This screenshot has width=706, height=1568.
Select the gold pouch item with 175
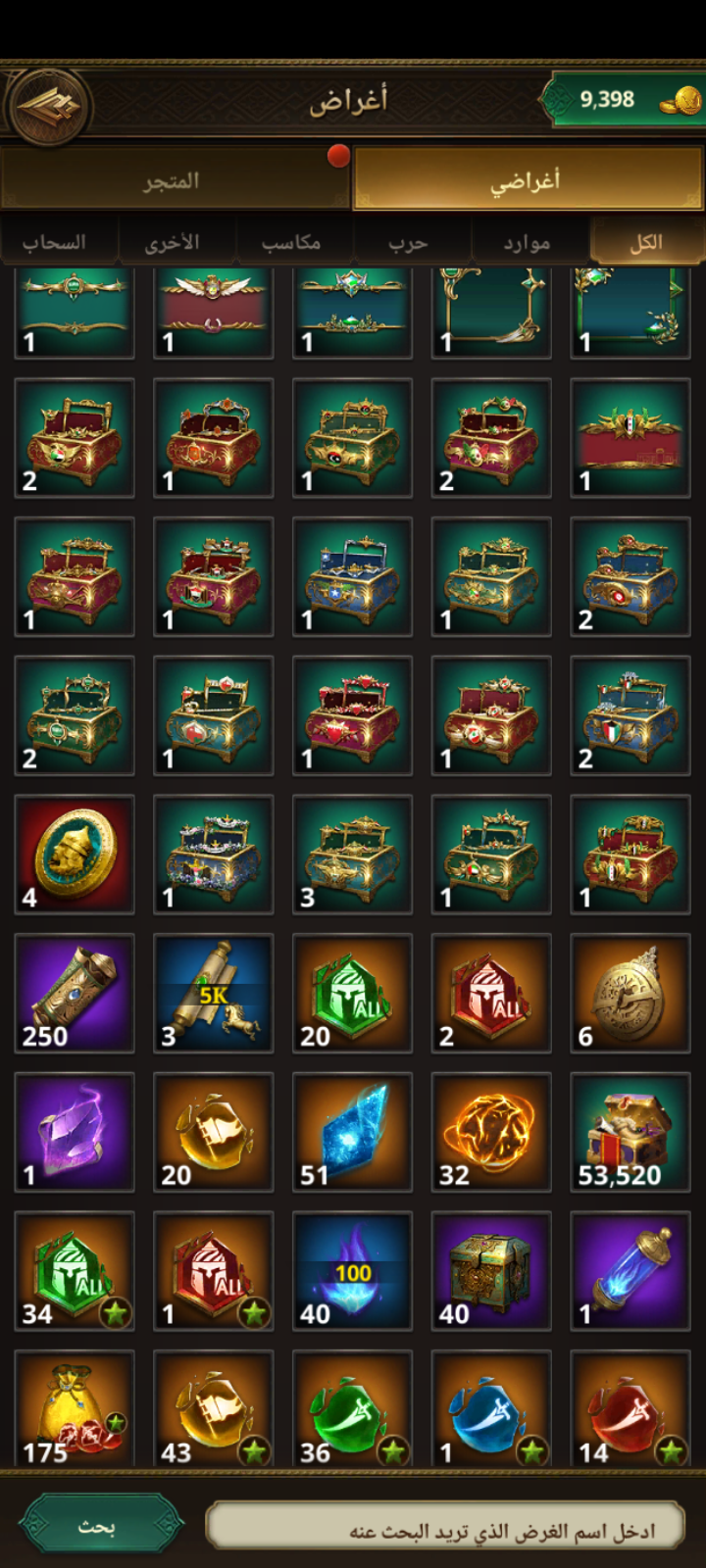75,1408
